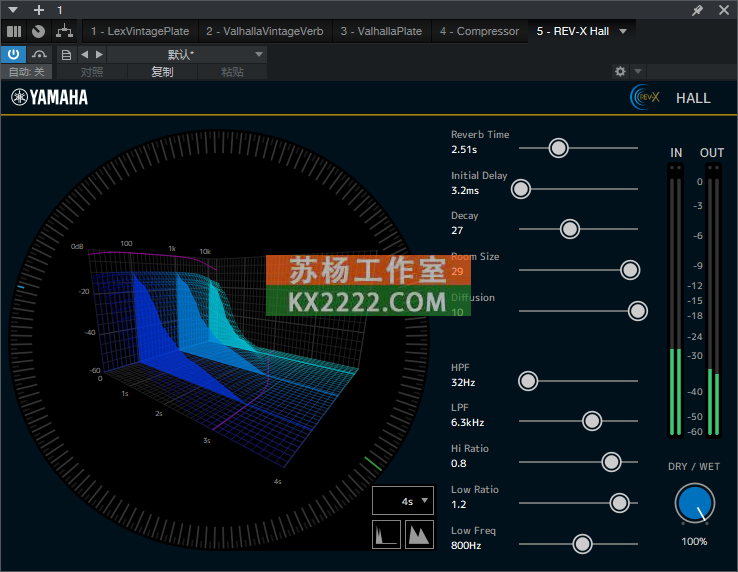Pin the plugin window

(x=697, y=10)
